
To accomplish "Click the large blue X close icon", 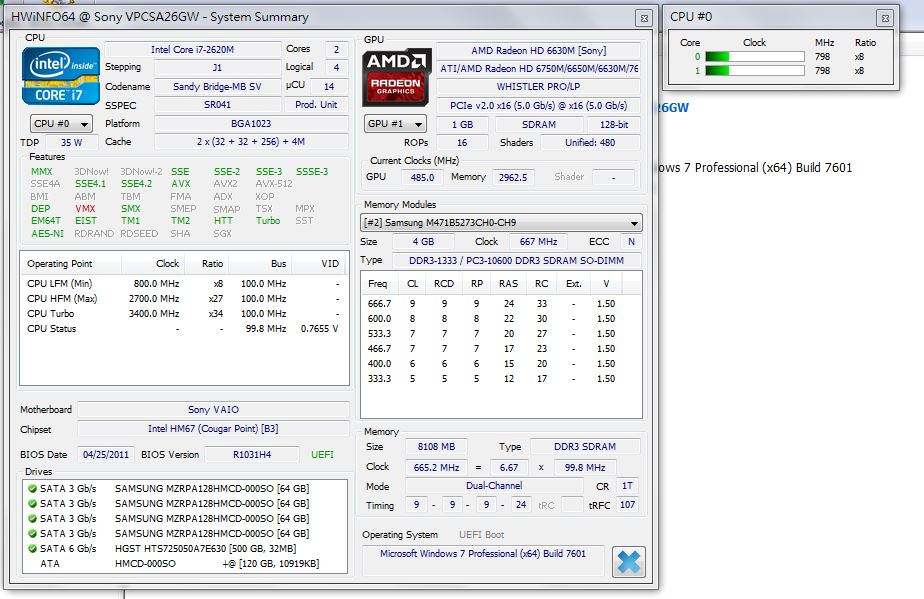I will [x=629, y=562].
